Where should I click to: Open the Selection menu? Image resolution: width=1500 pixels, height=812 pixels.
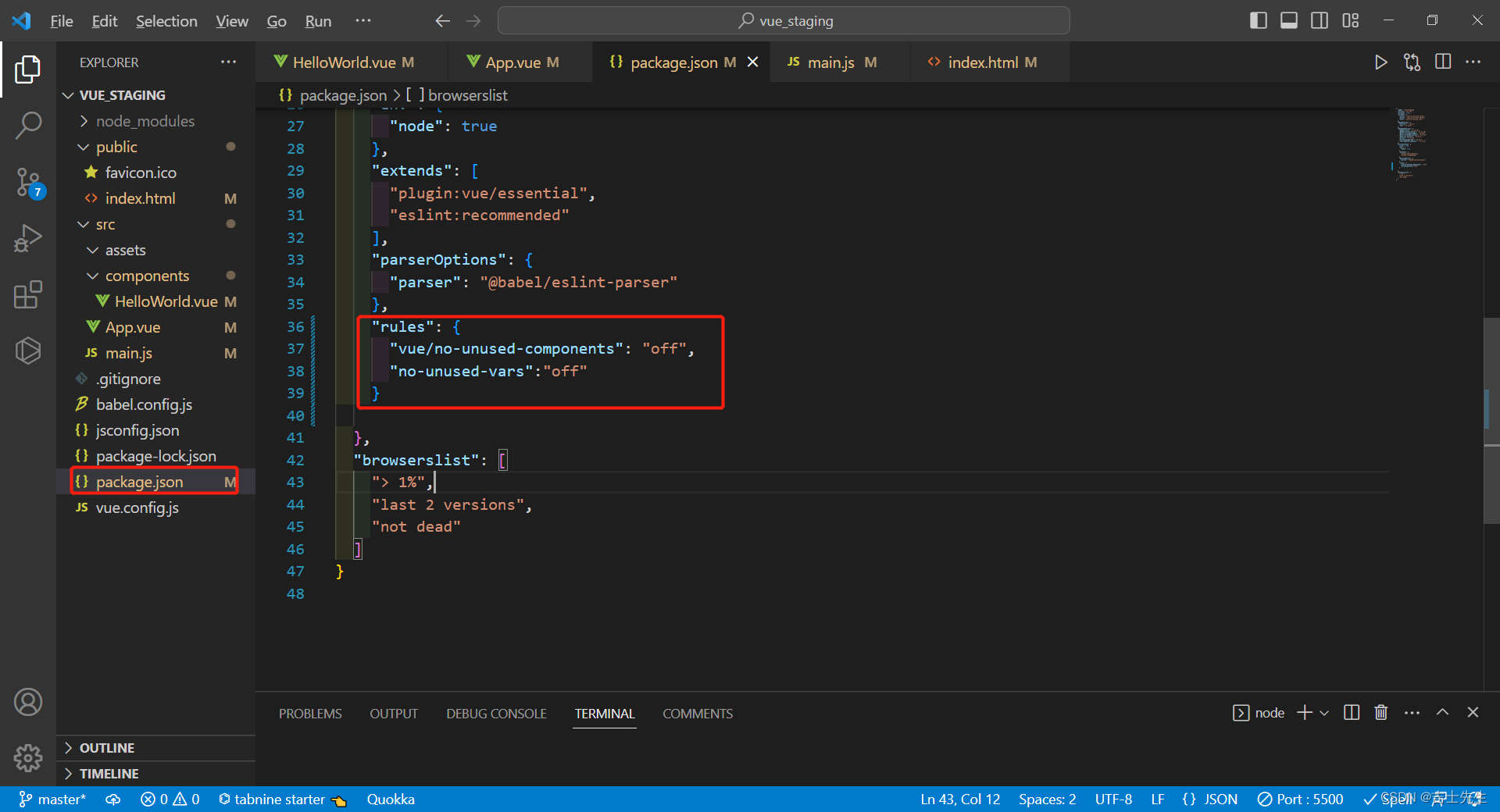166,21
